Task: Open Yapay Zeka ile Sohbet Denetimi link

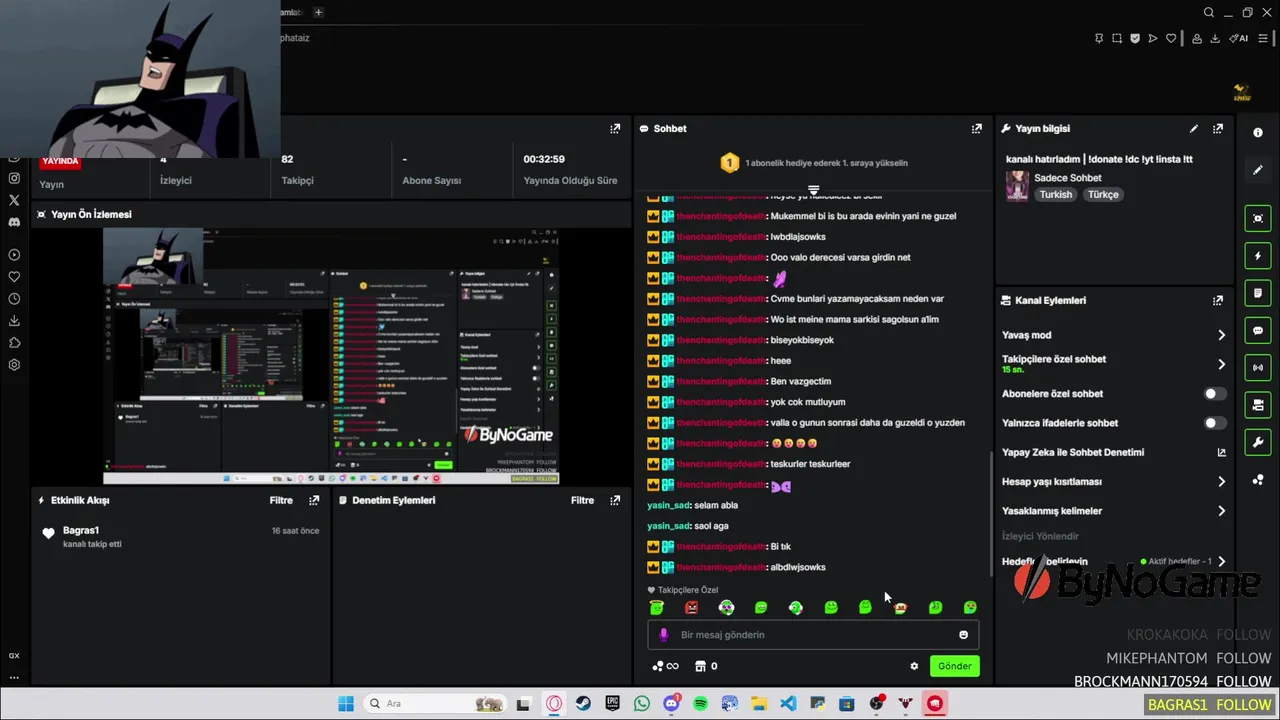Action: (x=1221, y=452)
